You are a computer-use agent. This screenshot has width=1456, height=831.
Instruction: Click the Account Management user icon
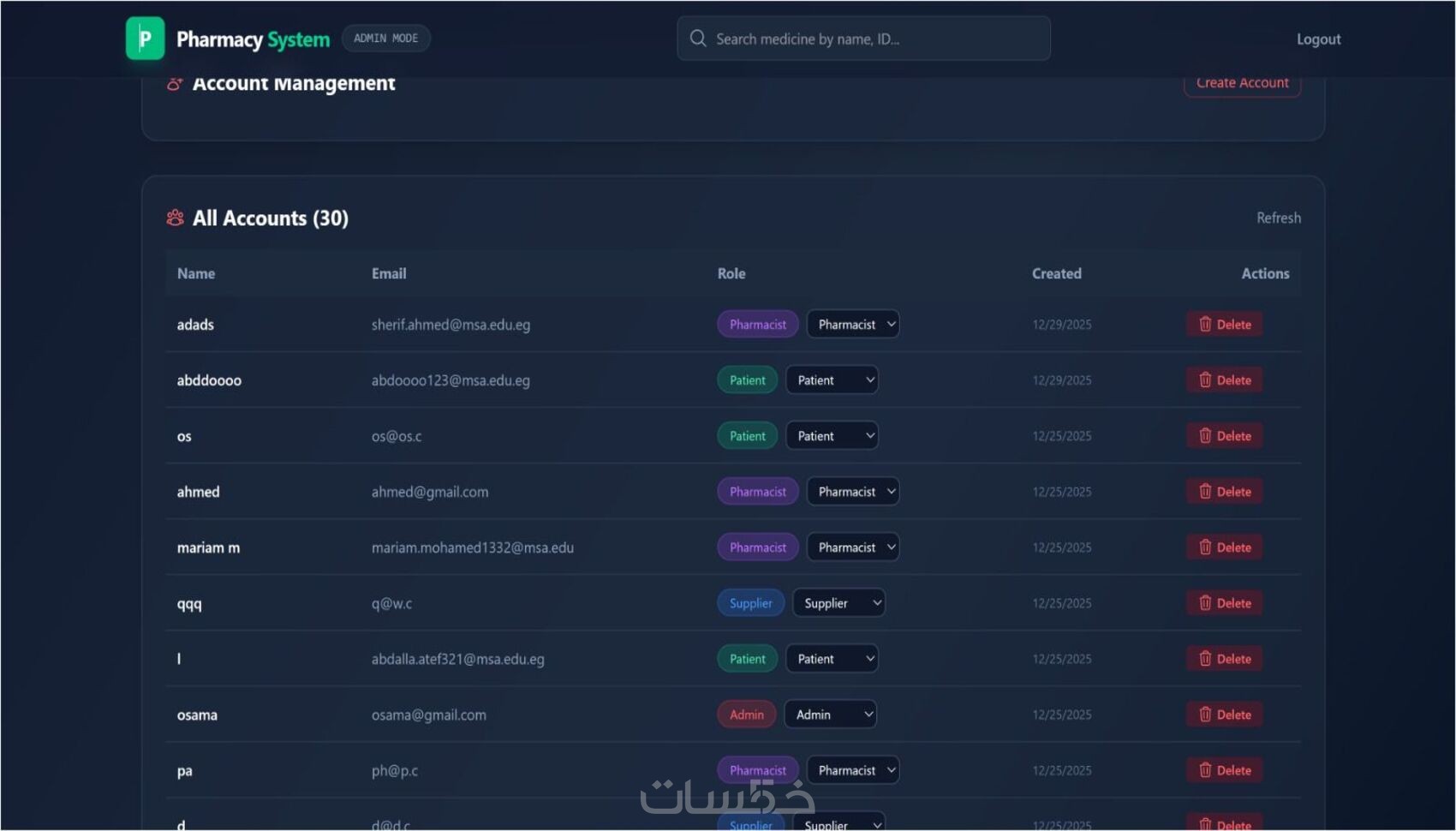(175, 83)
